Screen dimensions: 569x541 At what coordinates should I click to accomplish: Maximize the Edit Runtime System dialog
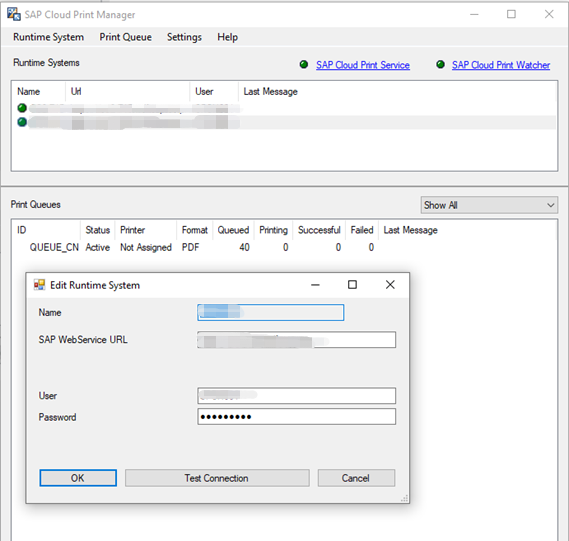click(352, 285)
